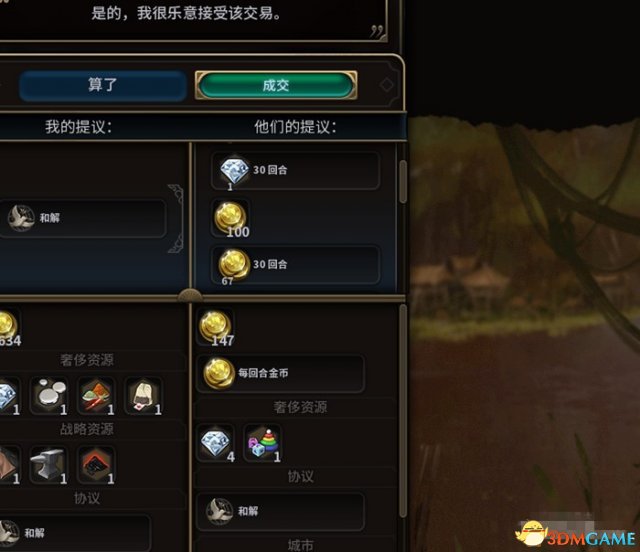Select my coal strategic resource

point(97,465)
